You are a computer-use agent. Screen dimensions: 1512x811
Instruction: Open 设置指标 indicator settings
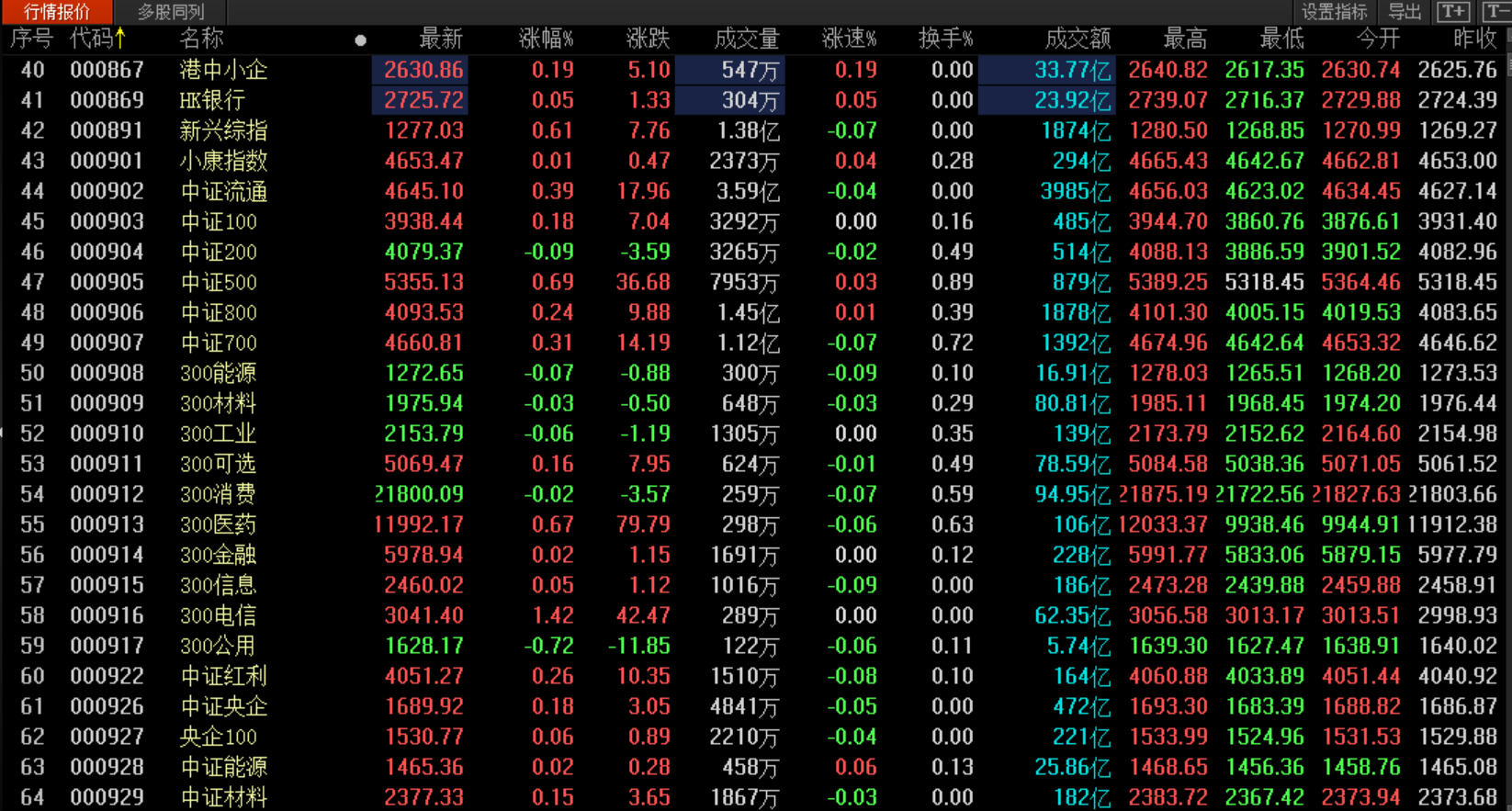point(1334,12)
